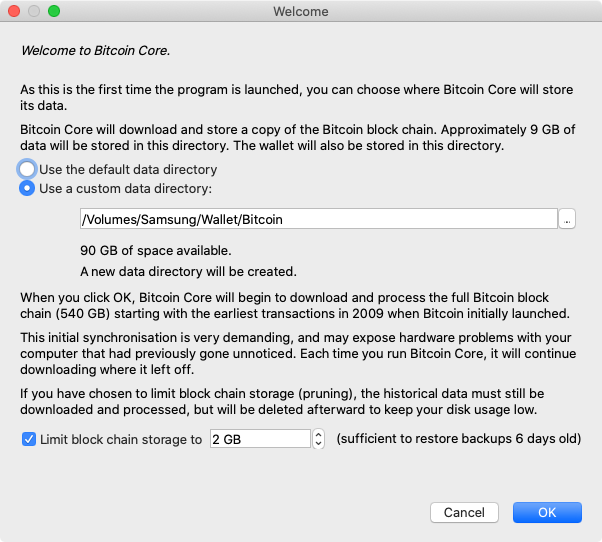Click the 'Use the default data directory' label text
602x542 pixels.
128,169
